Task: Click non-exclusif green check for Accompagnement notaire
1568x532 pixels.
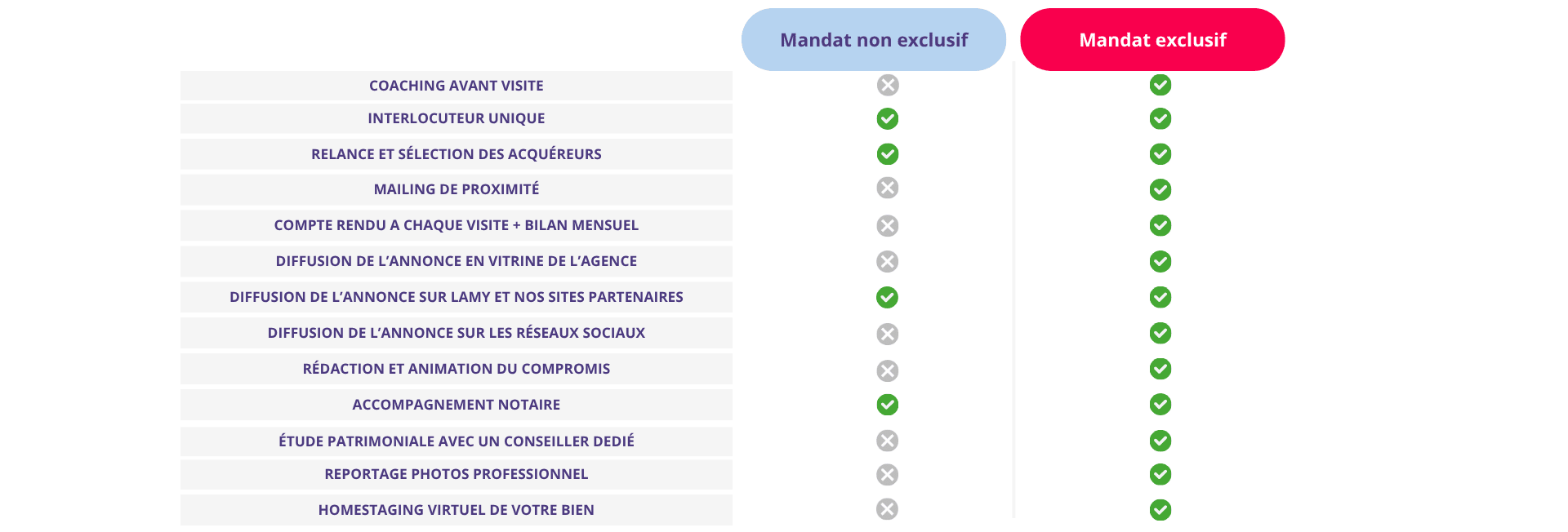Action: click(x=888, y=405)
